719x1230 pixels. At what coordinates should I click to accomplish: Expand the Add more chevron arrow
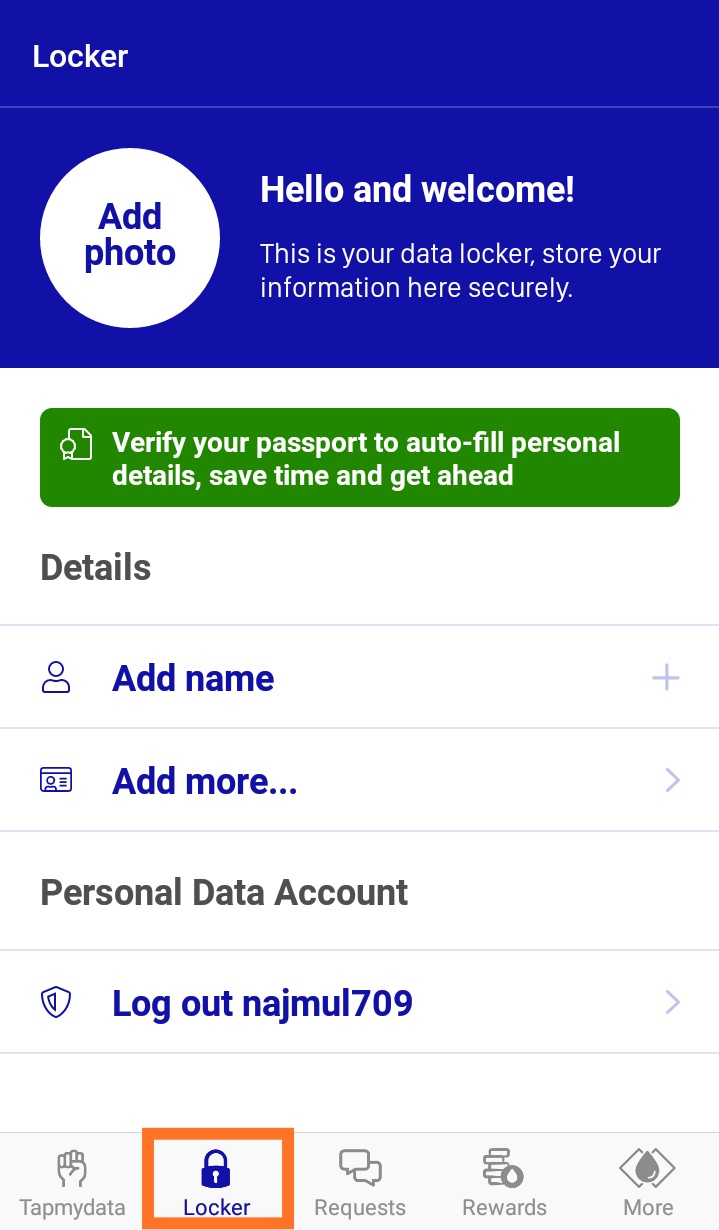[x=672, y=780]
